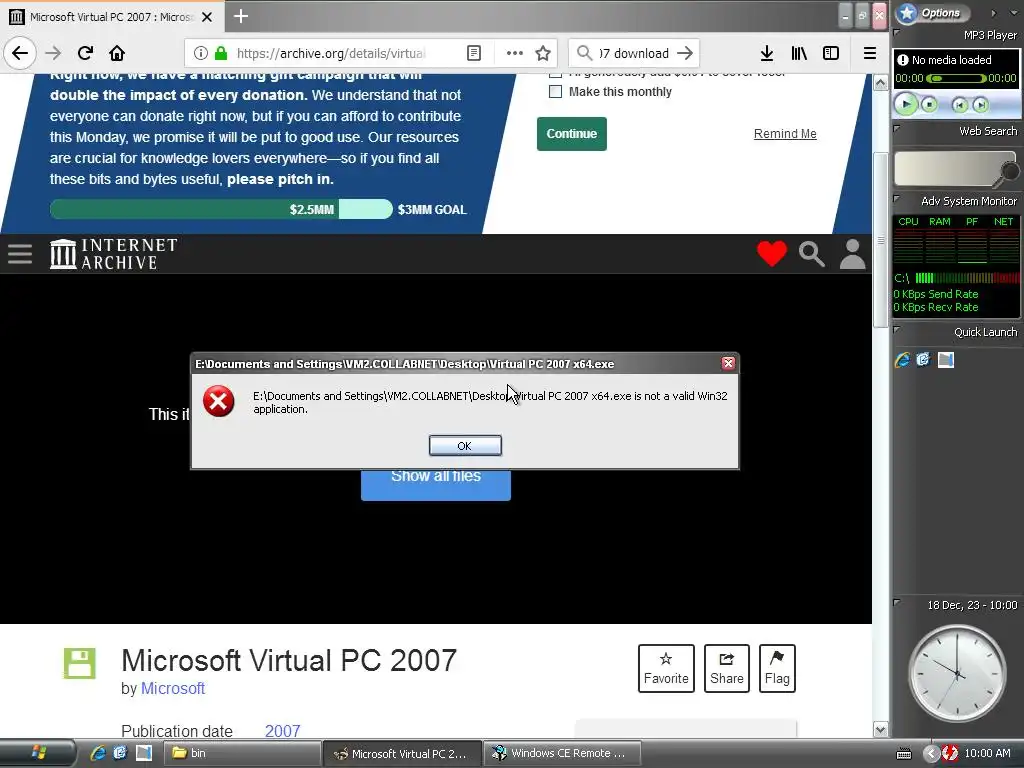
Task: Skip to previous track in MP3 Player
Action: click(x=959, y=104)
